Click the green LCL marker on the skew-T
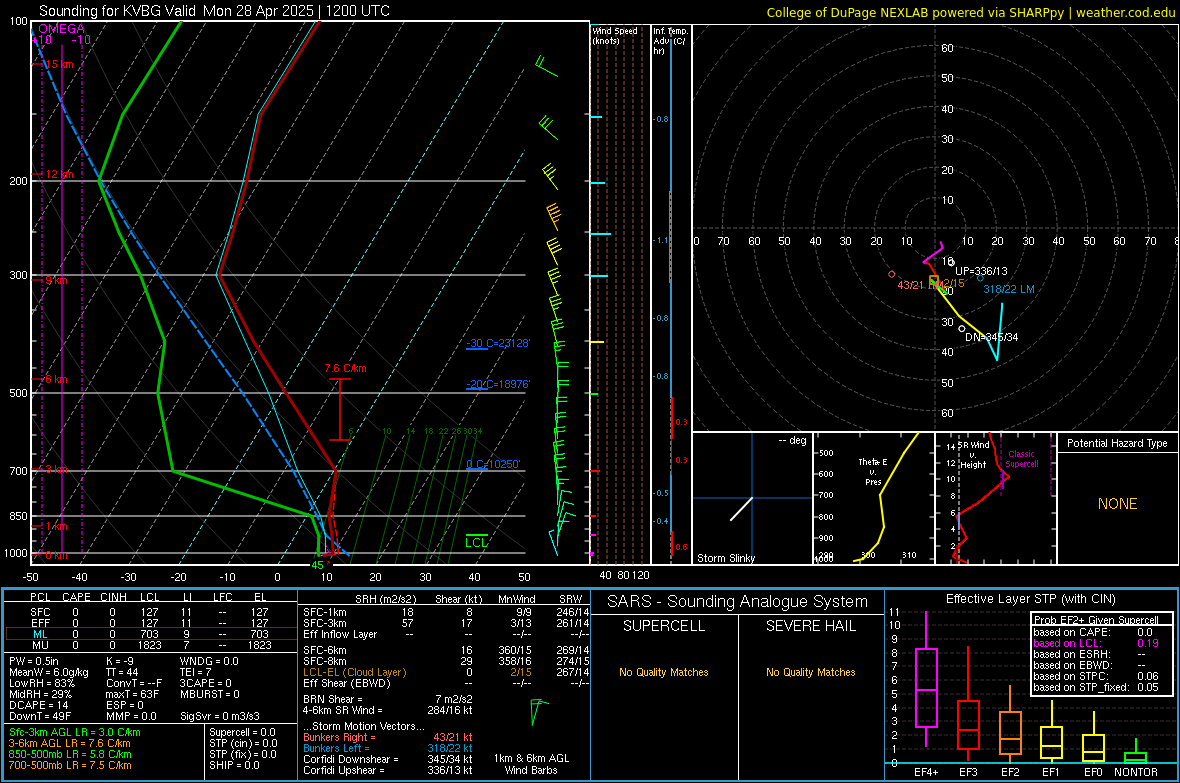The width and height of the screenshot is (1180, 783). (476, 542)
